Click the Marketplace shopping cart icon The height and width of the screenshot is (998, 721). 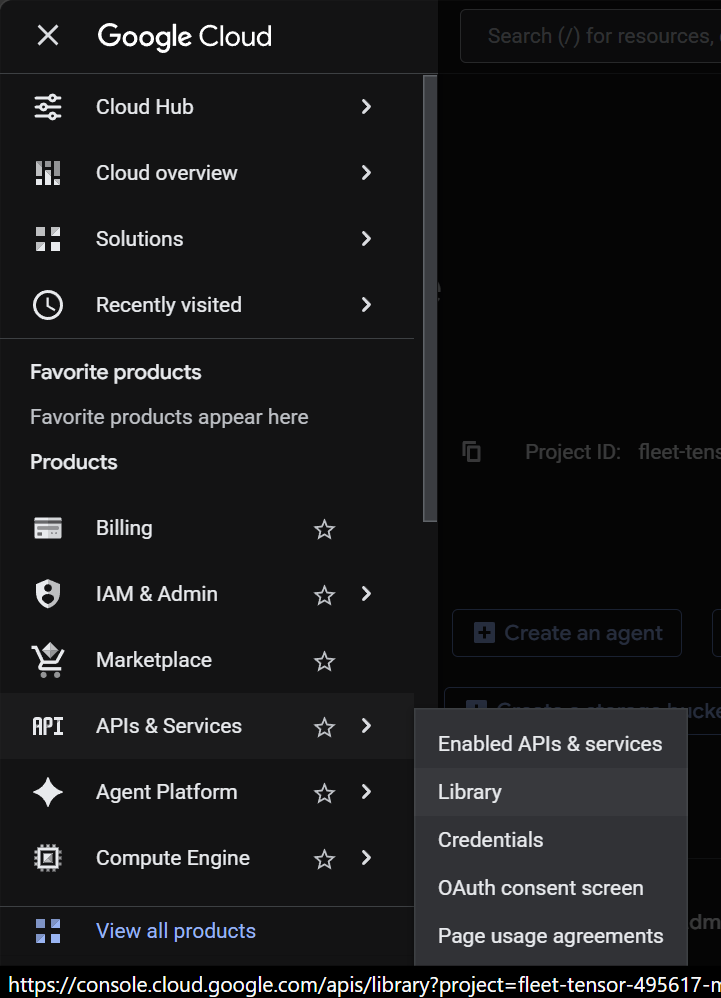48,660
